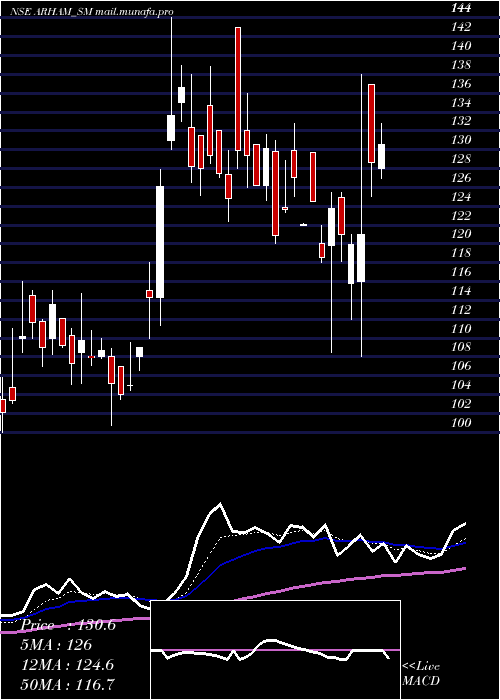Click the 110 price axis label
Viewport: 500px width, 700px height.
coord(461,328)
